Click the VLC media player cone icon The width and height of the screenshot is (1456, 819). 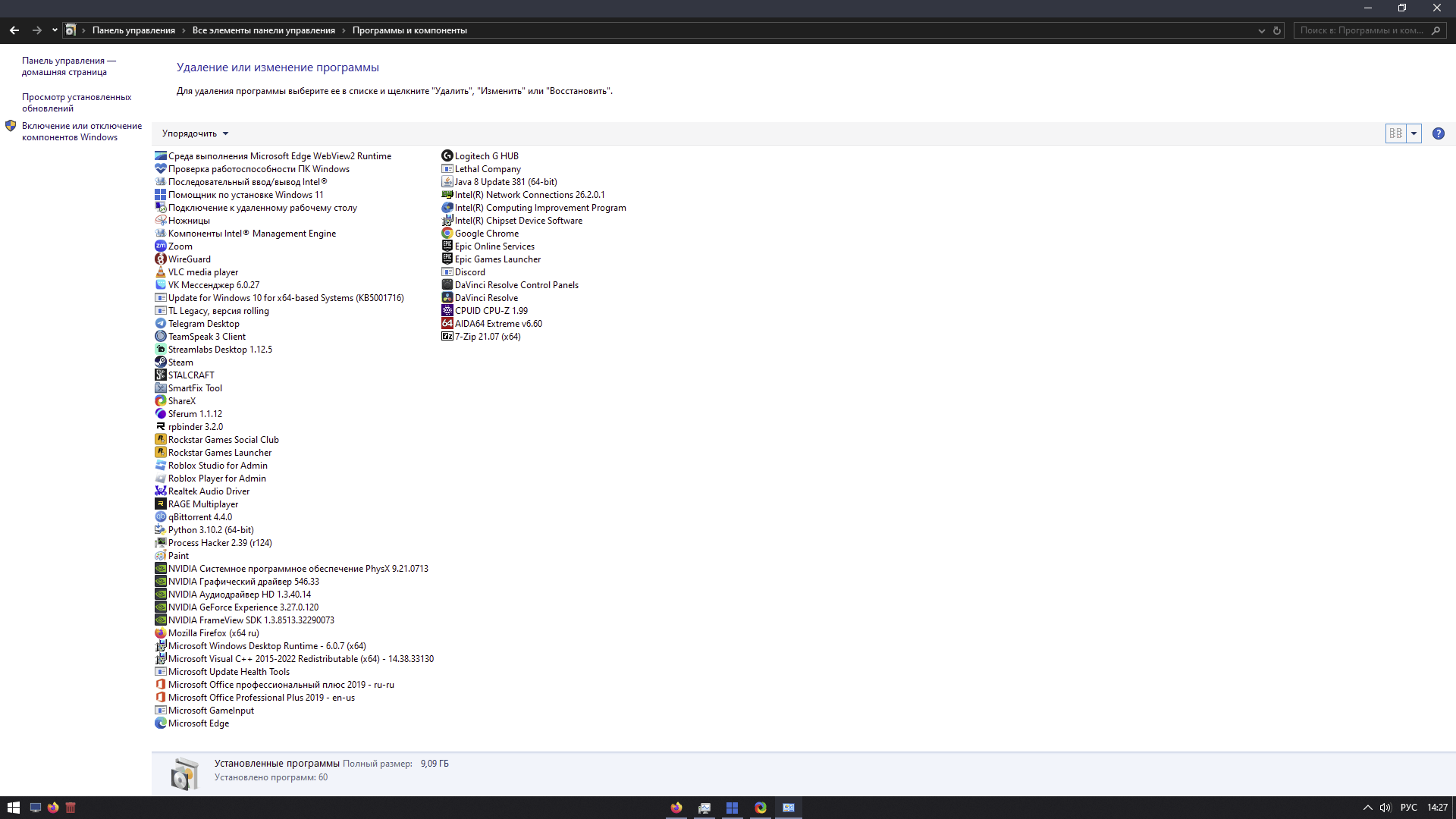pyautogui.click(x=160, y=272)
